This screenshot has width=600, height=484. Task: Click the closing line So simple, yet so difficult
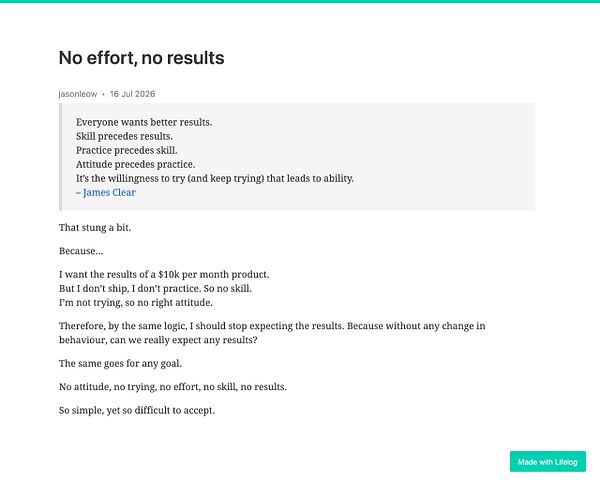coord(137,410)
